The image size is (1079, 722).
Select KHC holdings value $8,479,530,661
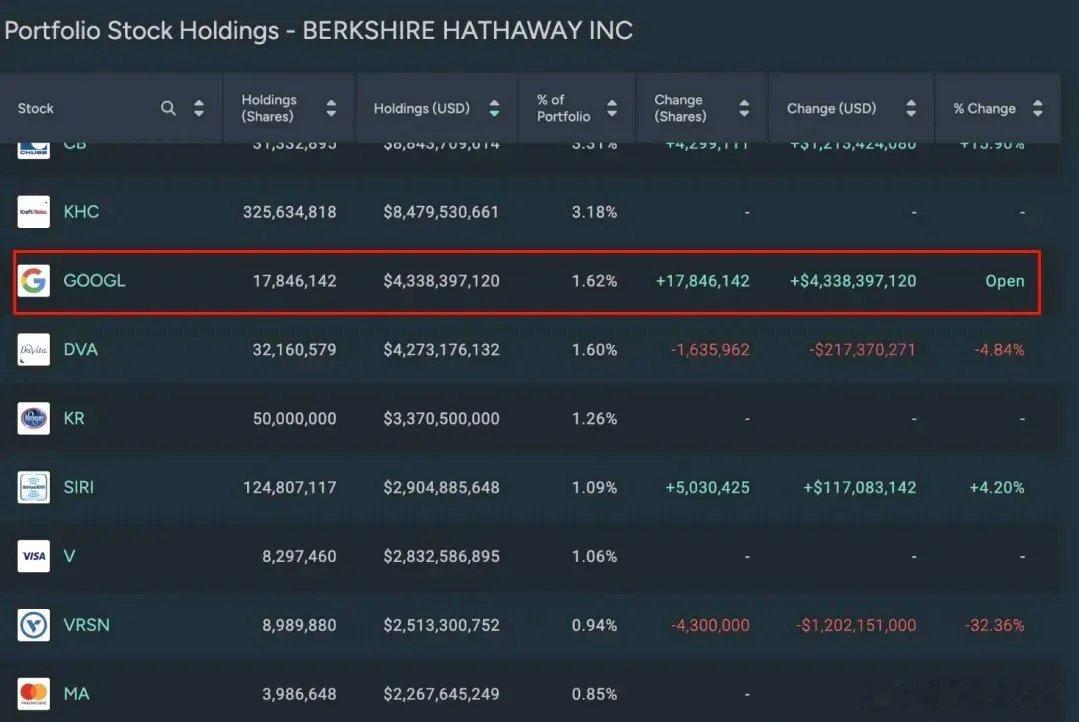(x=441, y=211)
